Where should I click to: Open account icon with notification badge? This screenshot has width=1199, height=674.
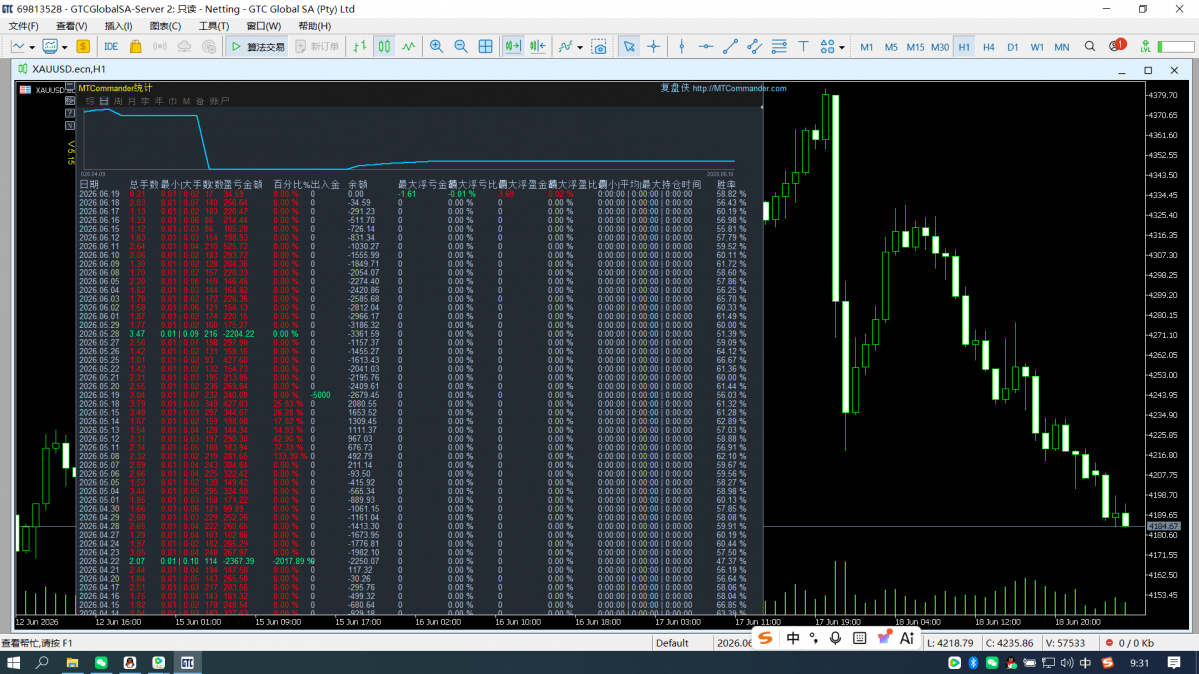tap(1116, 46)
